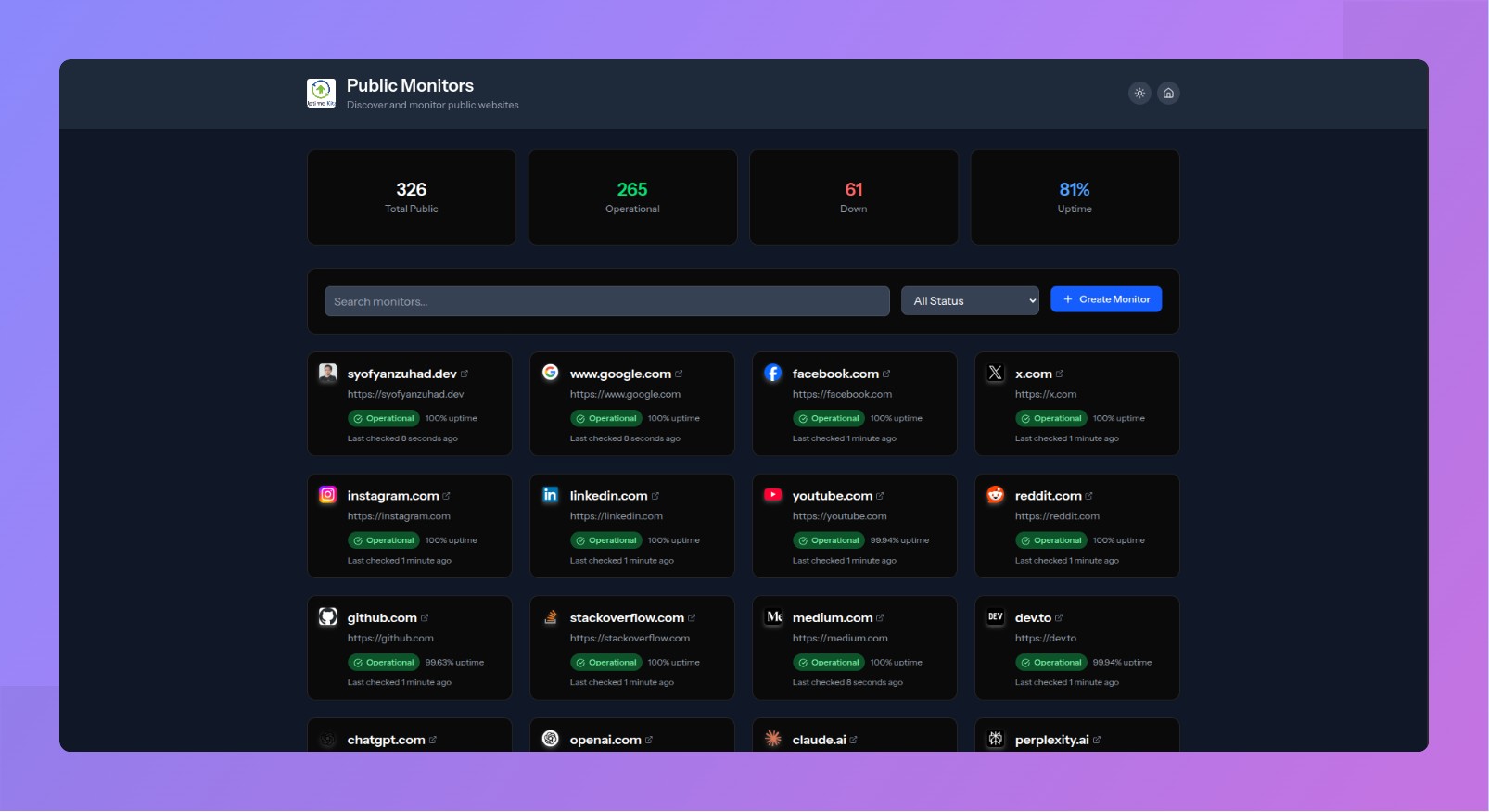Open external link icon next to chatgpt.com
Screen dimensions: 1489x812
click(x=433, y=740)
